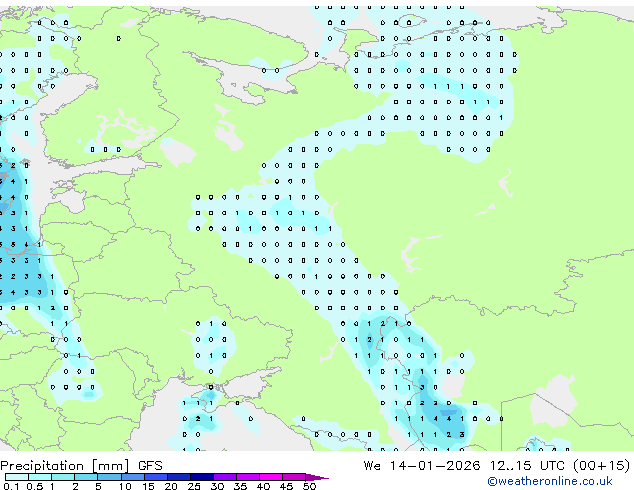634x490 pixels.
Task: Click the 35–40 mm violet legend swatch
Action: point(247,477)
